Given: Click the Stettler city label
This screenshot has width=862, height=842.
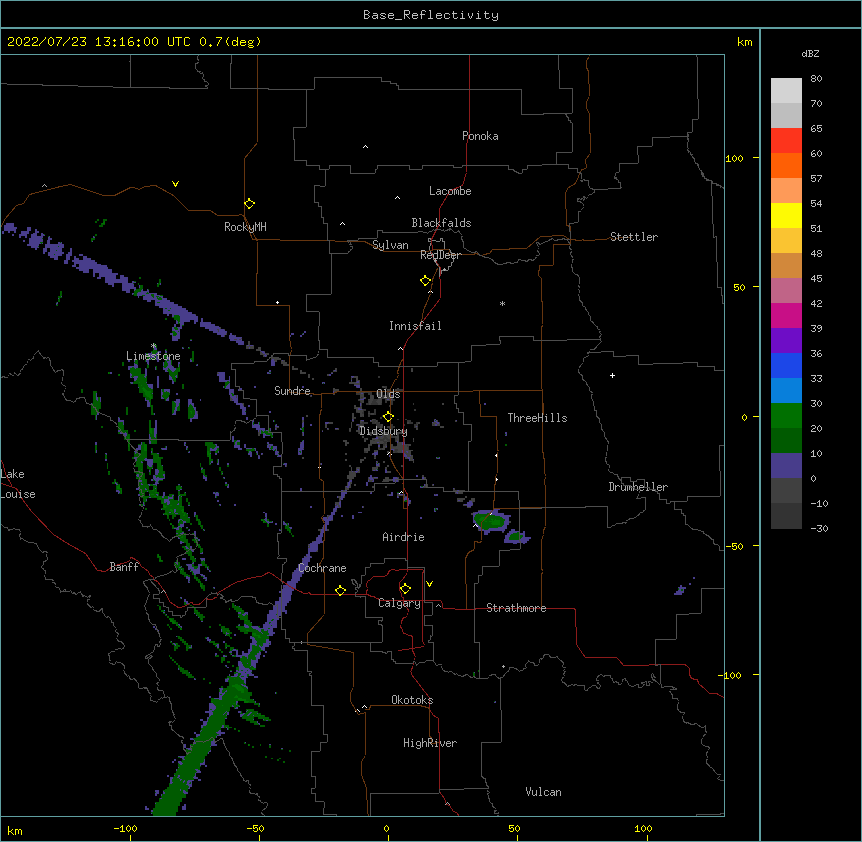Looking at the screenshot, I should [634, 237].
